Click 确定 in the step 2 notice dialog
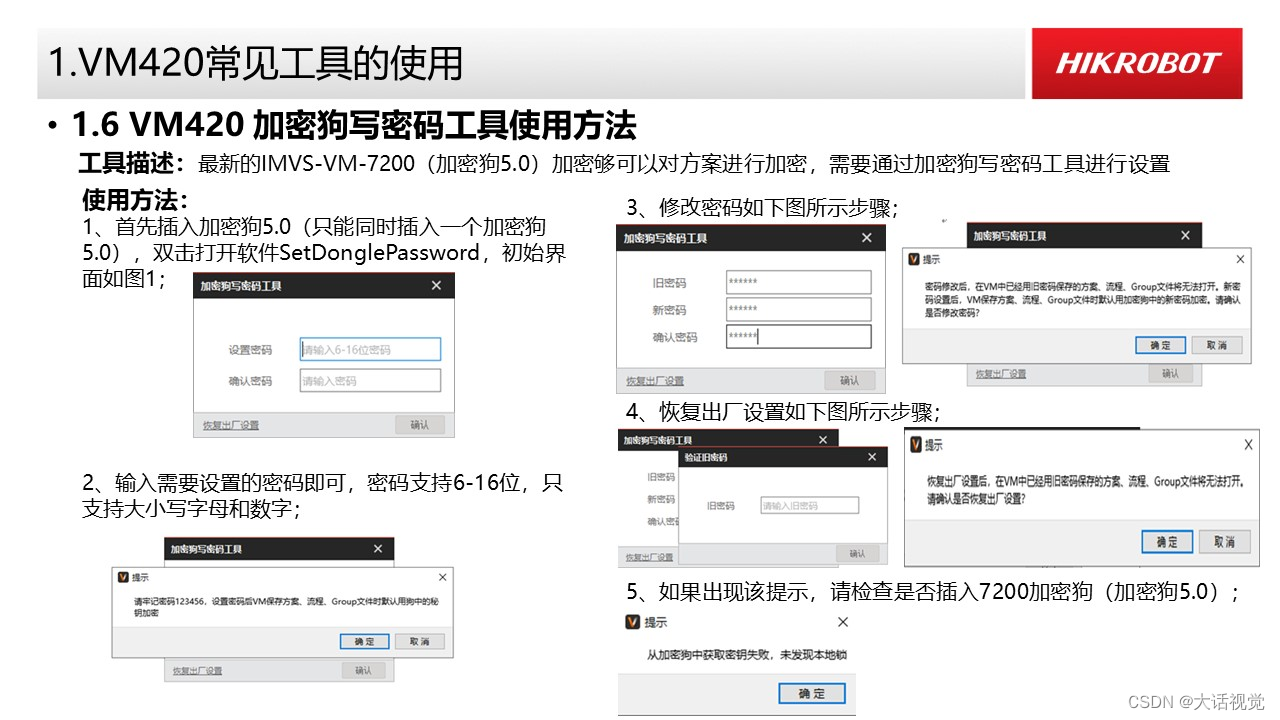 [x=364, y=641]
